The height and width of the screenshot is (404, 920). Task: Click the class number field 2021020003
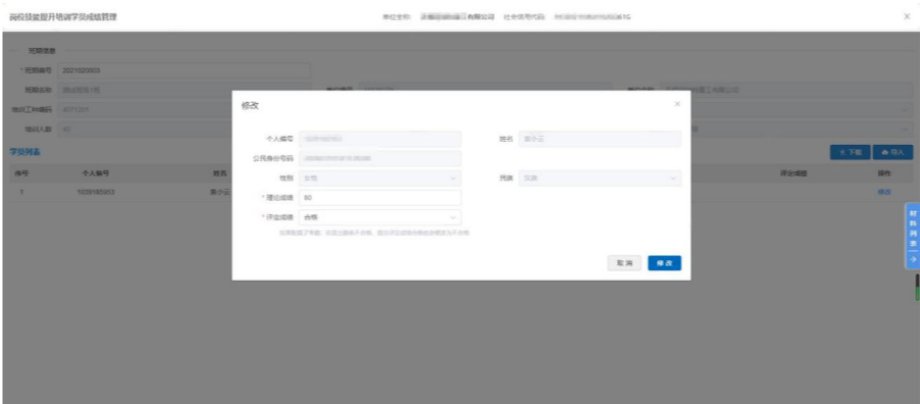(184, 71)
